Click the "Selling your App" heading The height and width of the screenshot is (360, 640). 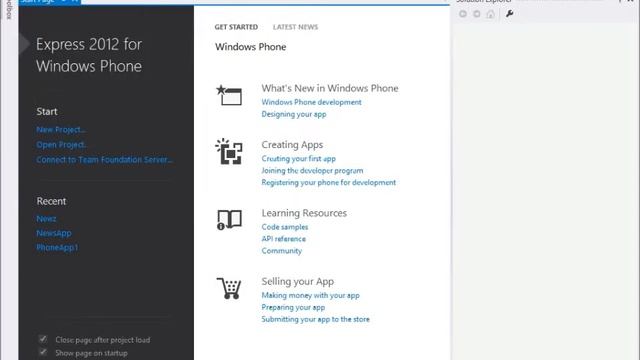point(298,282)
